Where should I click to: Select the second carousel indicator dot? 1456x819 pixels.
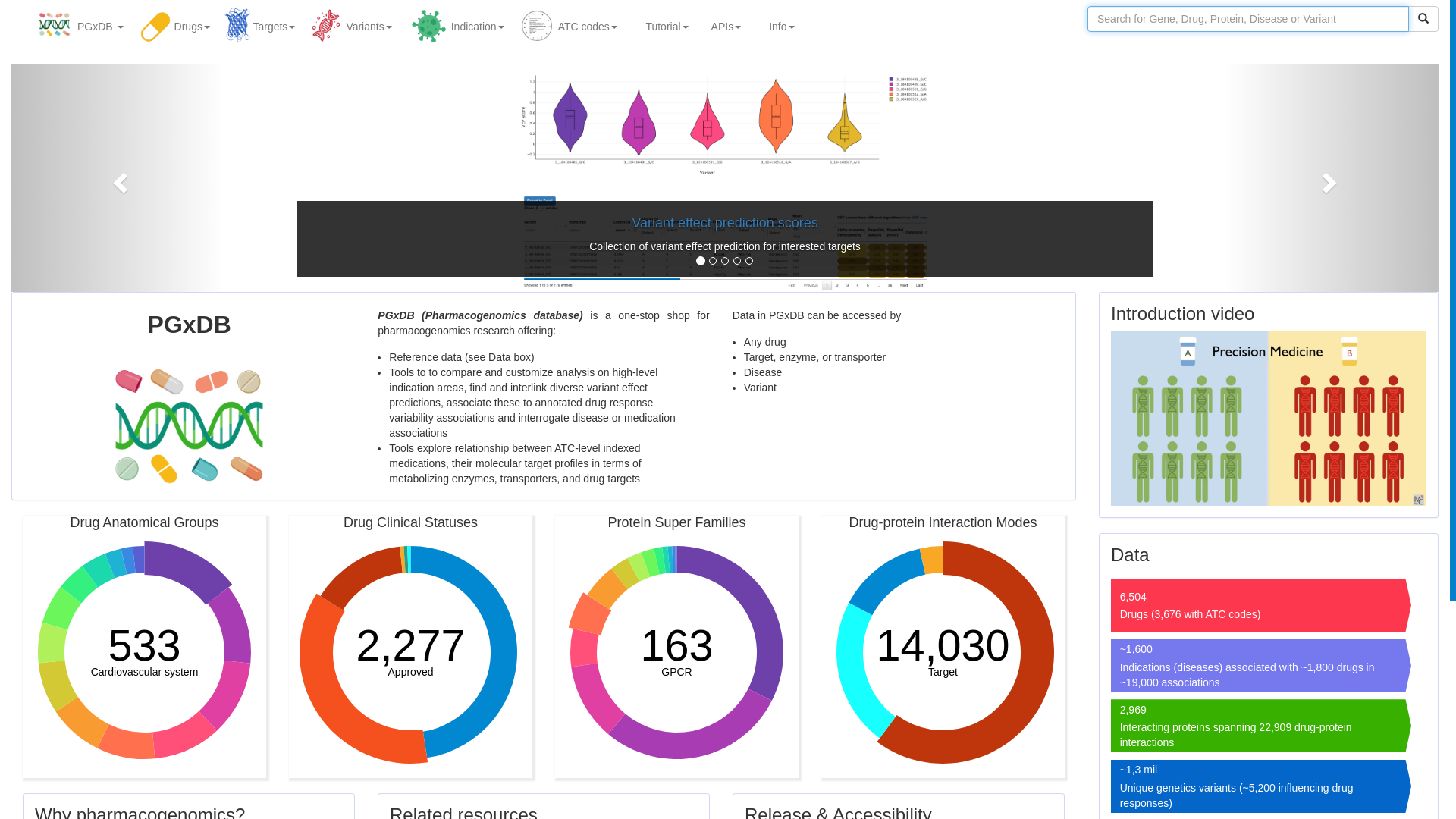713,261
